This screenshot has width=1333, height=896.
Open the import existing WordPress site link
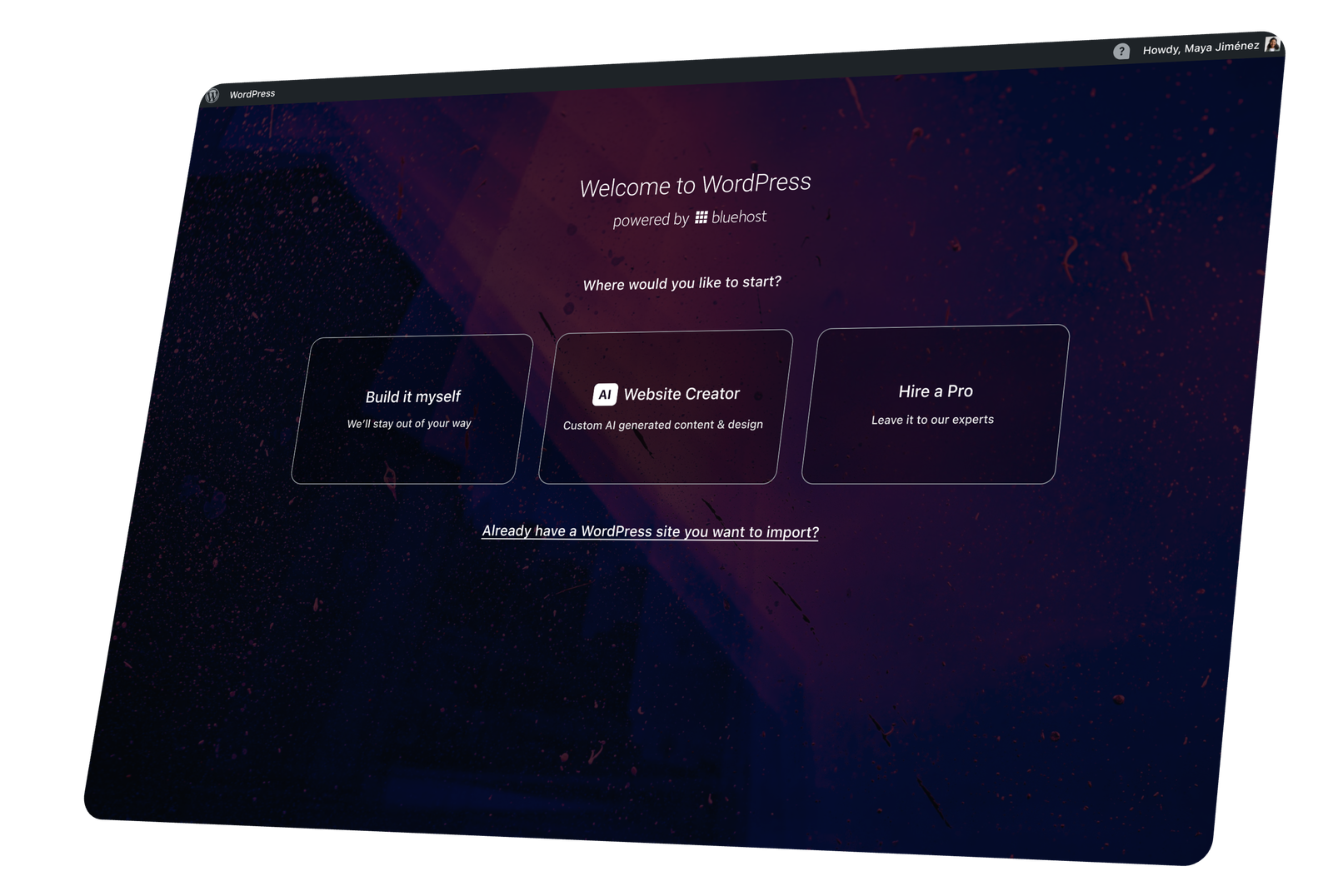(652, 530)
